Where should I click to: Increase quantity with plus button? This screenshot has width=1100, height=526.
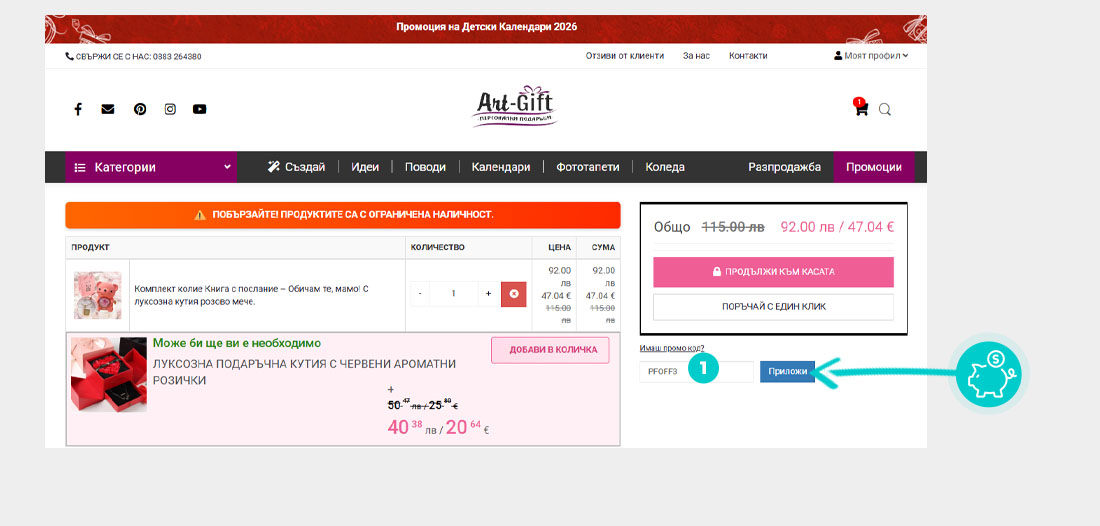pos(488,294)
